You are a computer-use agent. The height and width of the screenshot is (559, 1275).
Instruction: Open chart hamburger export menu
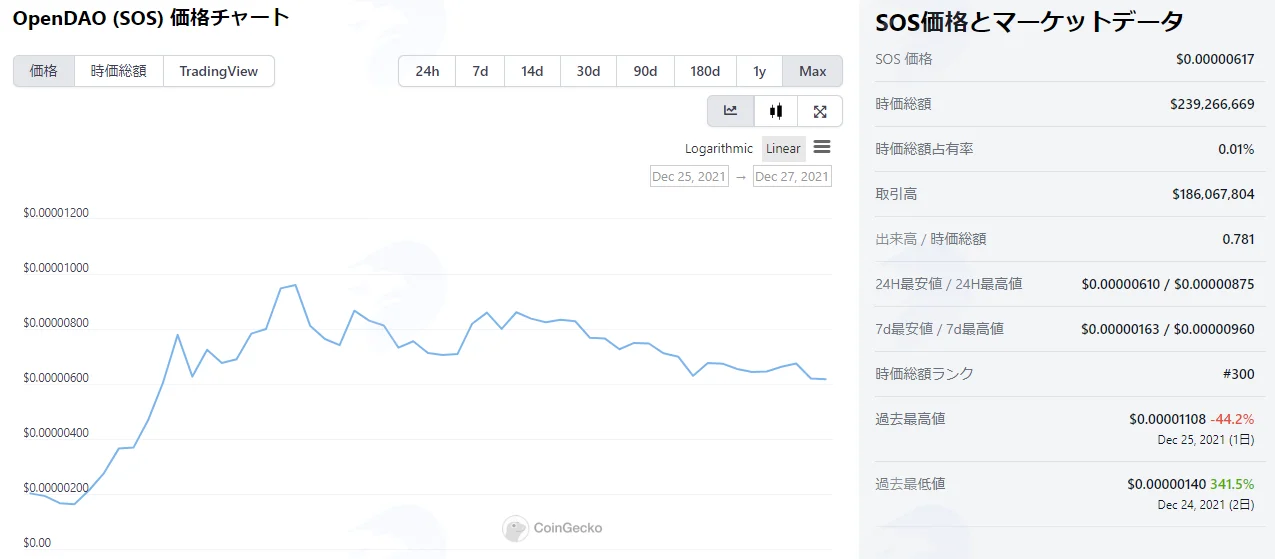click(822, 147)
